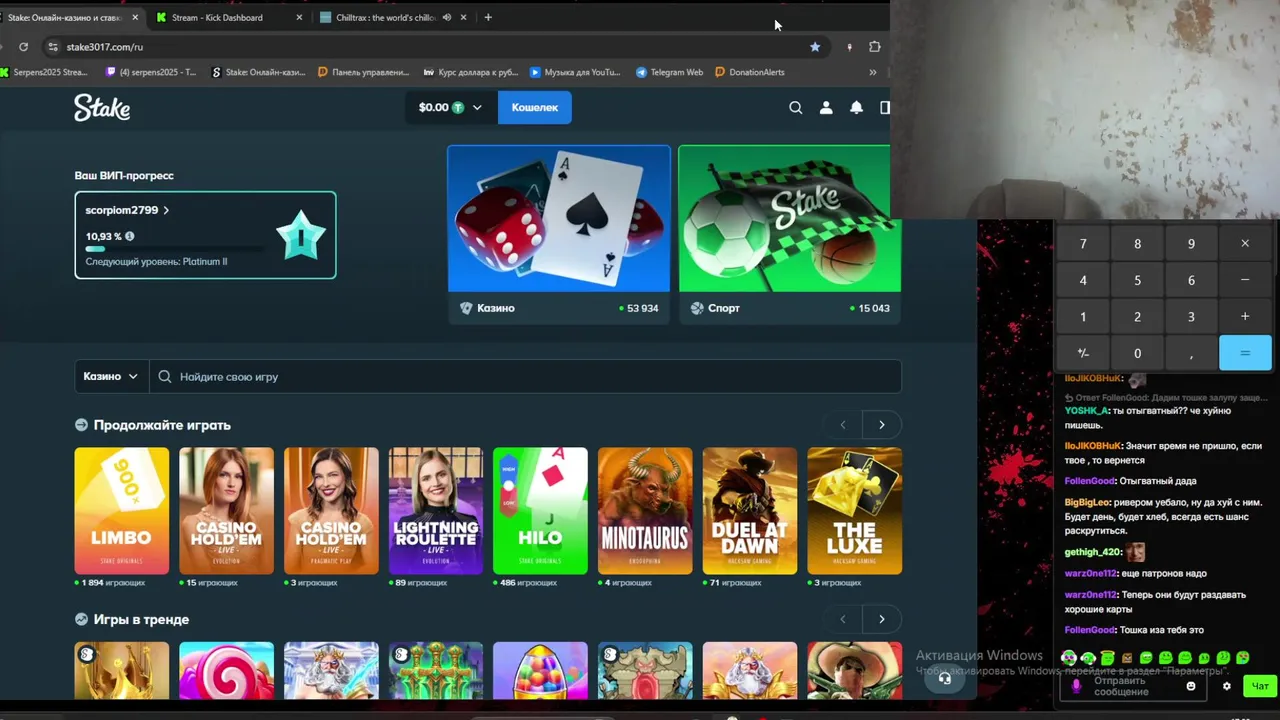Open the scorpiom2799 VIP profile link
This screenshot has height=720, width=1280.
click(127, 210)
